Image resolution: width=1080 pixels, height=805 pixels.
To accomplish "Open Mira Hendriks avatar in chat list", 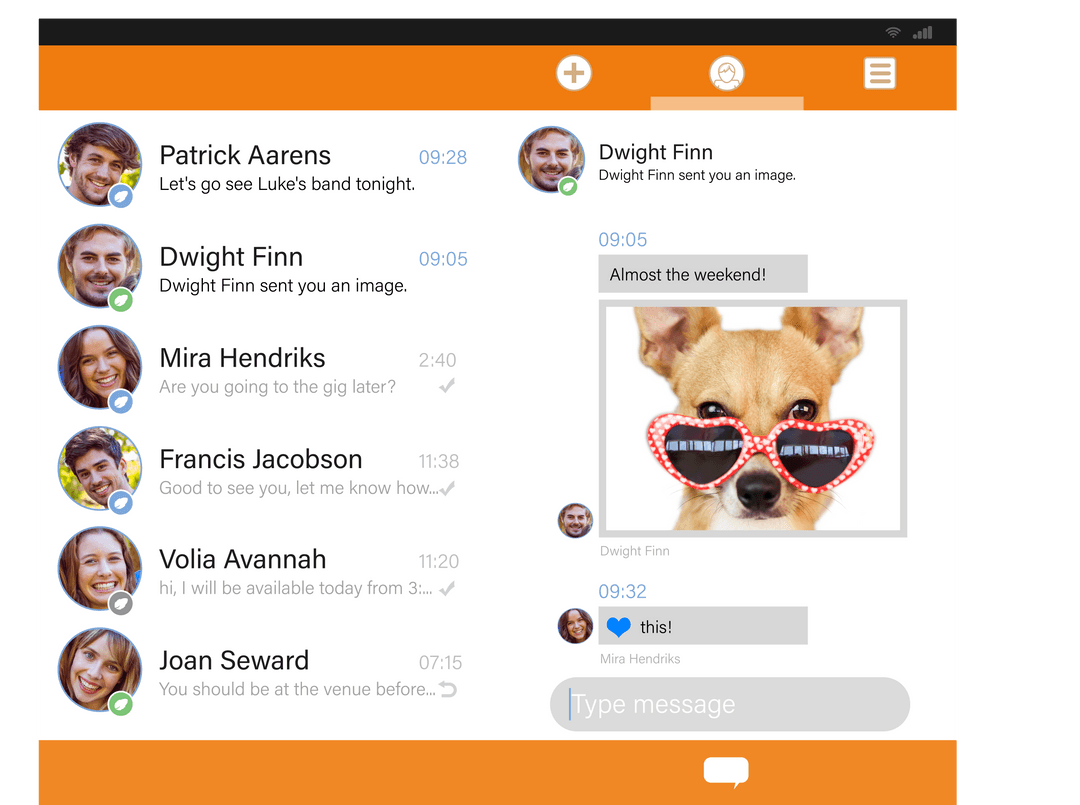I will (100, 366).
